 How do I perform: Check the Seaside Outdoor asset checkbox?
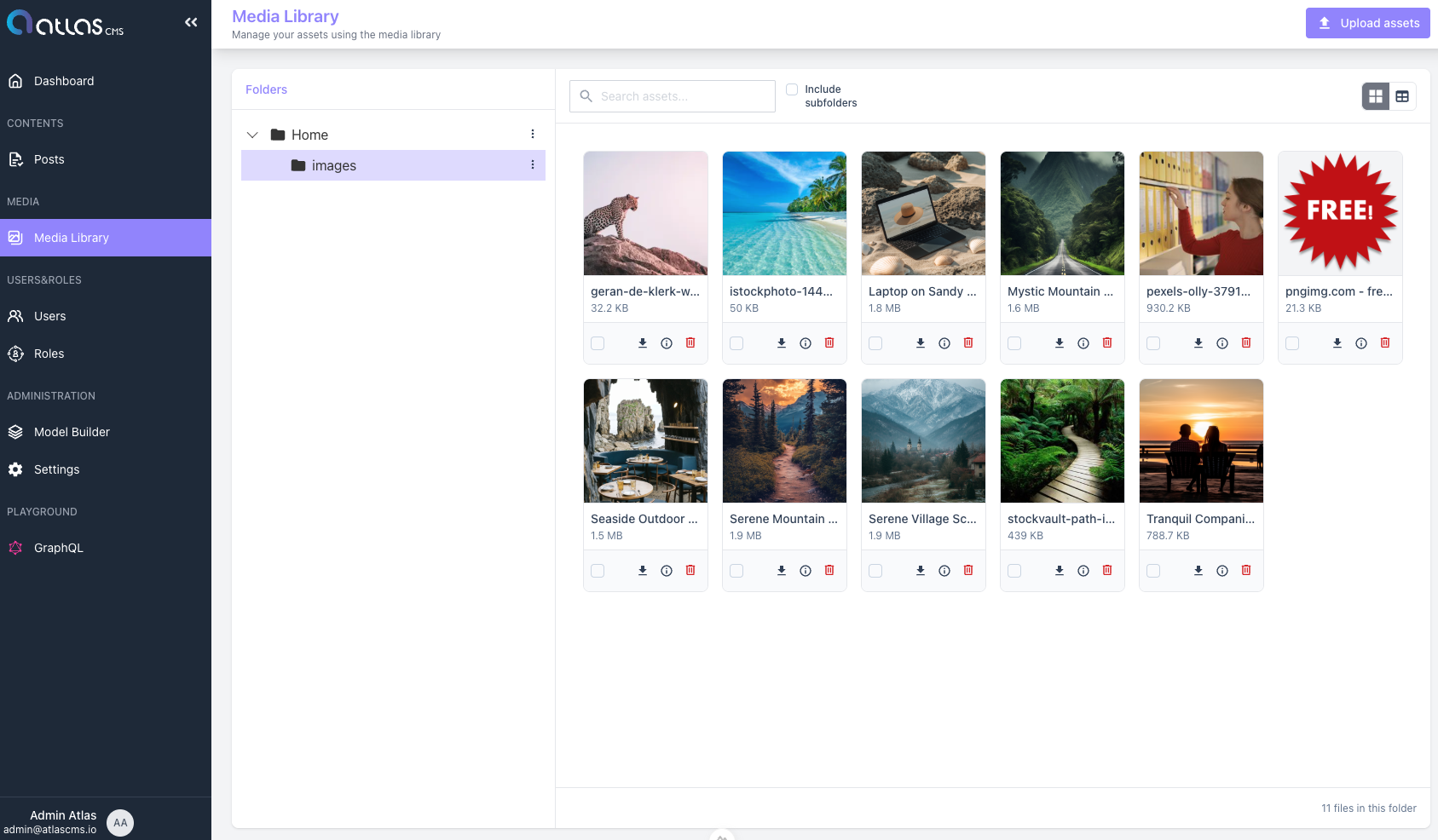(x=598, y=570)
